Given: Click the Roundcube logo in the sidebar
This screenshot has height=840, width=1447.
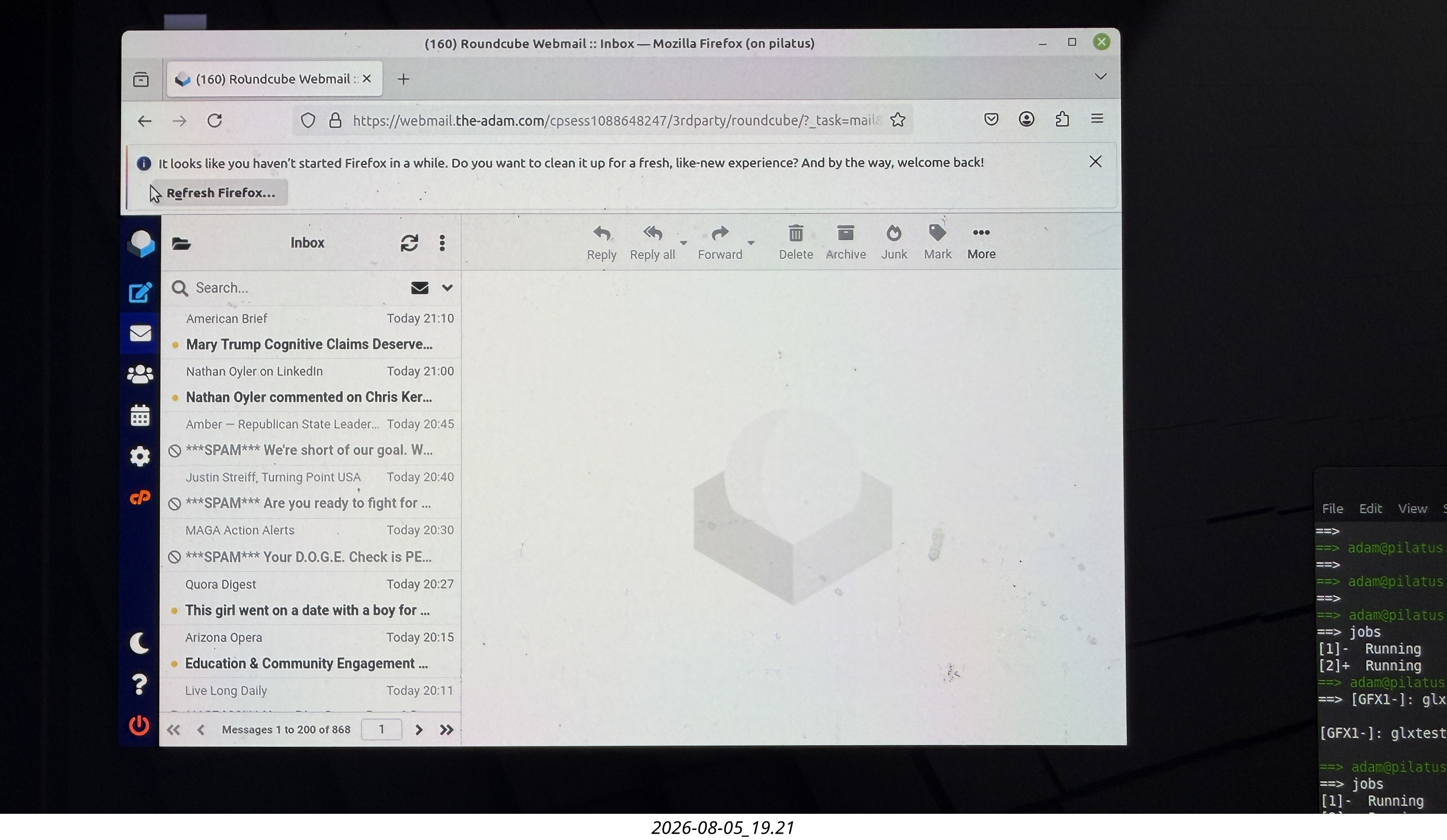Looking at the screenshot, I should [141, 243].
